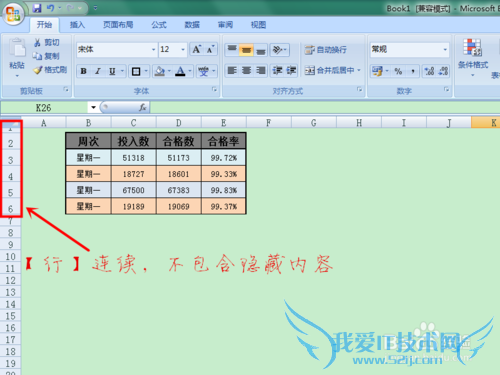Click the cell with value 51318
Image resolution: width=500 pixels, height=375 pixels.
134,158
